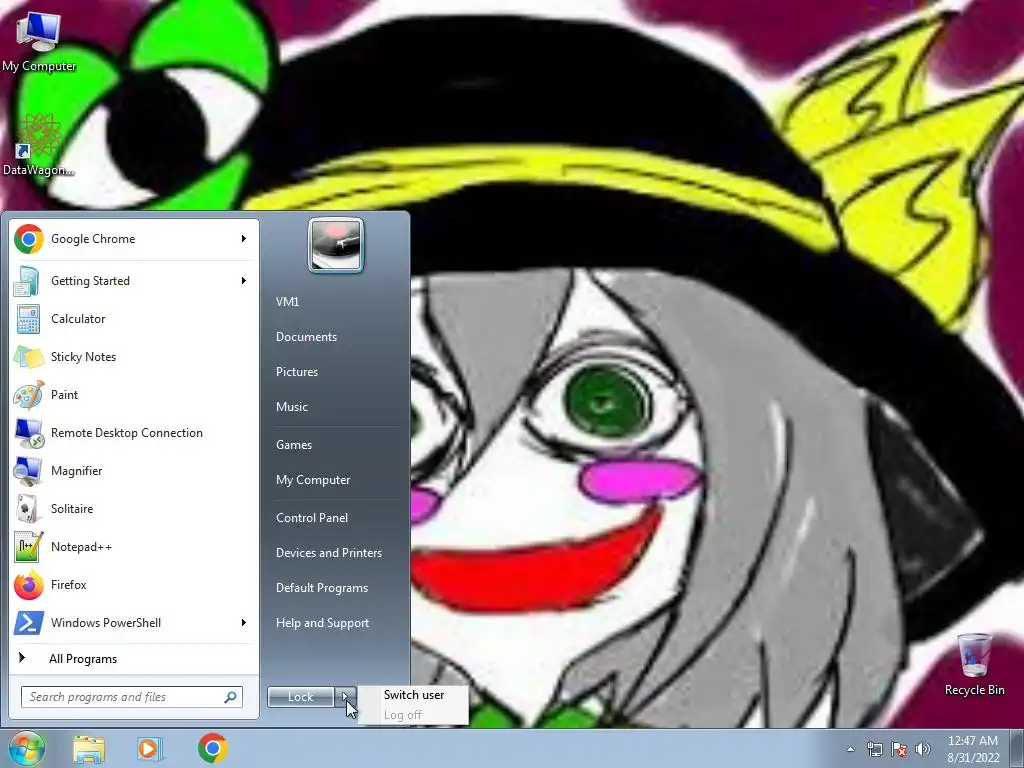Click the Lock button
The image size is (1024, 768).
(x=301, y=697)
